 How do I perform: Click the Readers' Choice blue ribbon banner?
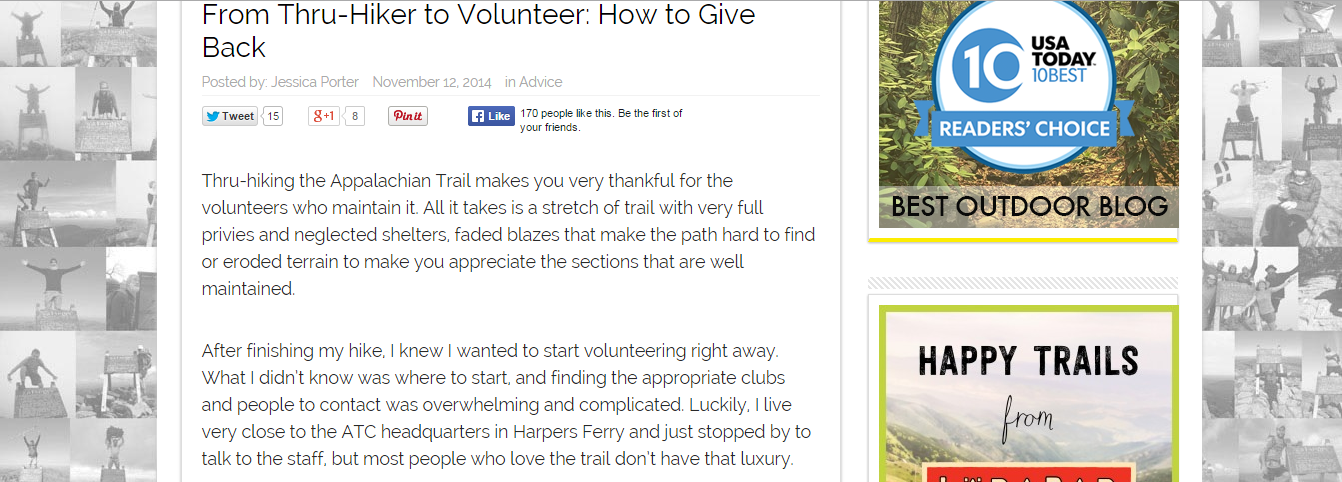(x=1024, y=127)
